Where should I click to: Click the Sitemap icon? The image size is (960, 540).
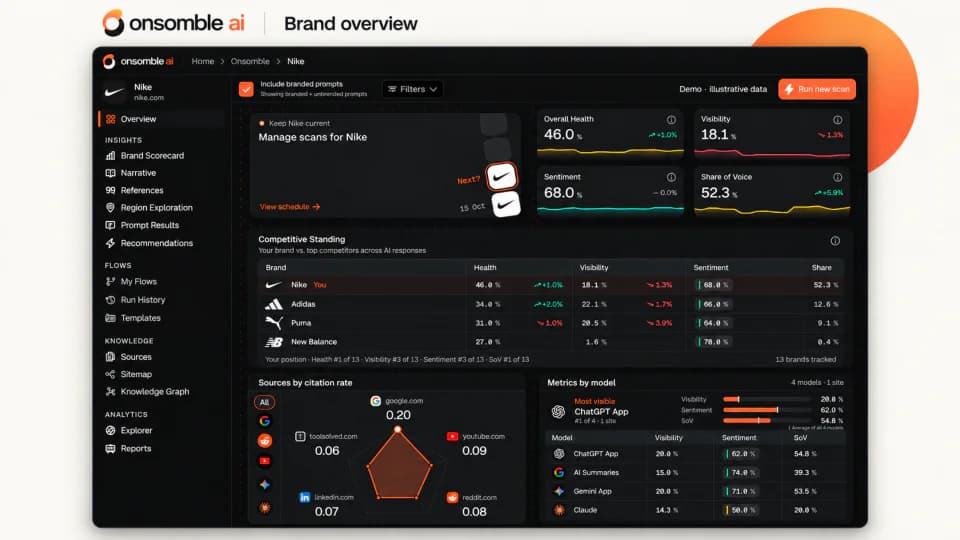[110, 374]
